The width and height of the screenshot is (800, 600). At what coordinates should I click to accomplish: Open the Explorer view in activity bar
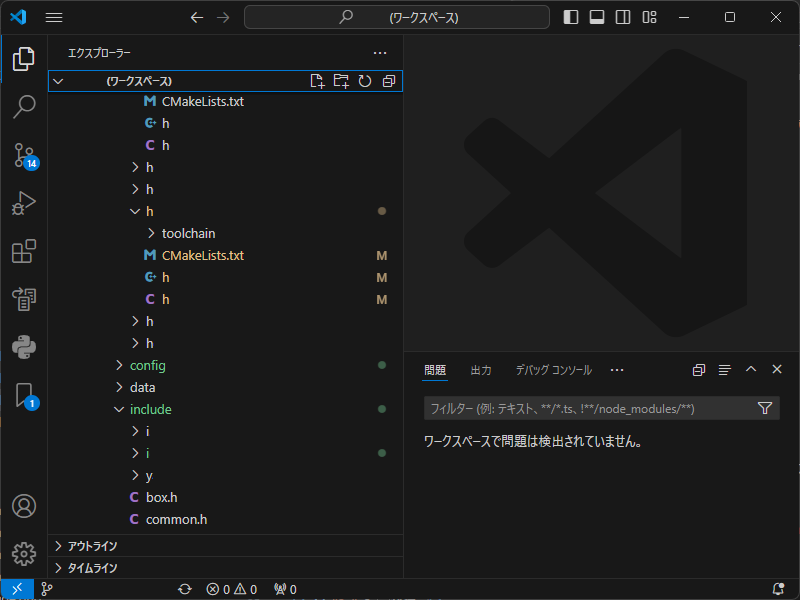23,59
